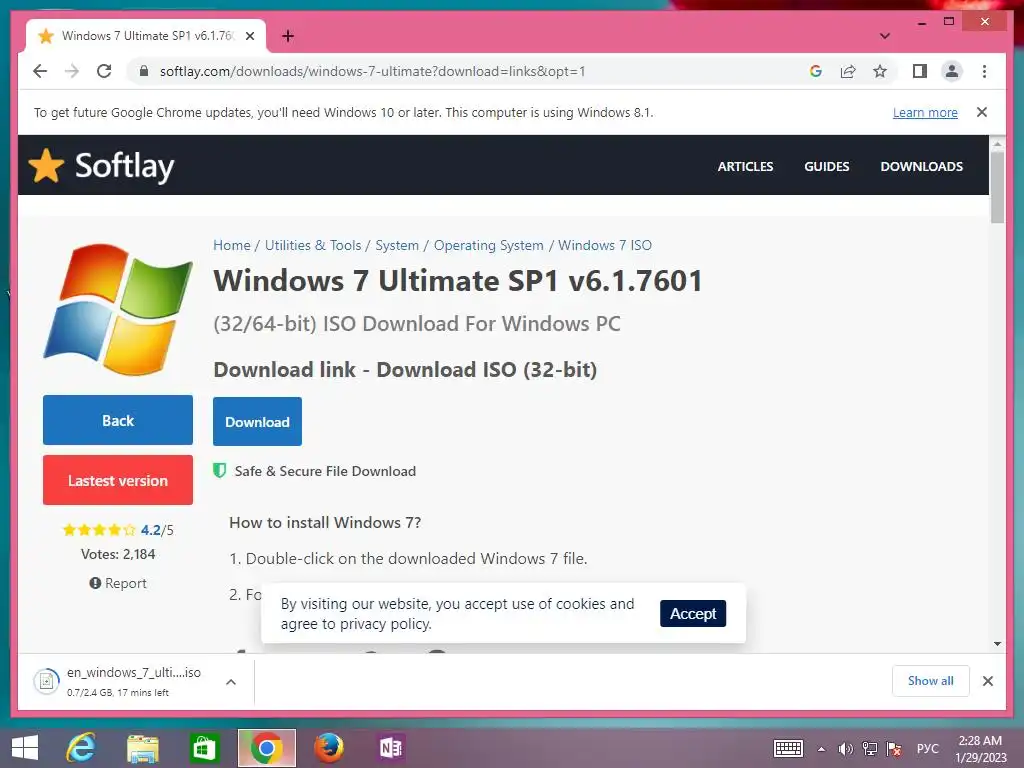Reload the page with the refresh icon
Image resolution: width=1024 pixels, height=768 pixels.
point(104,71)
